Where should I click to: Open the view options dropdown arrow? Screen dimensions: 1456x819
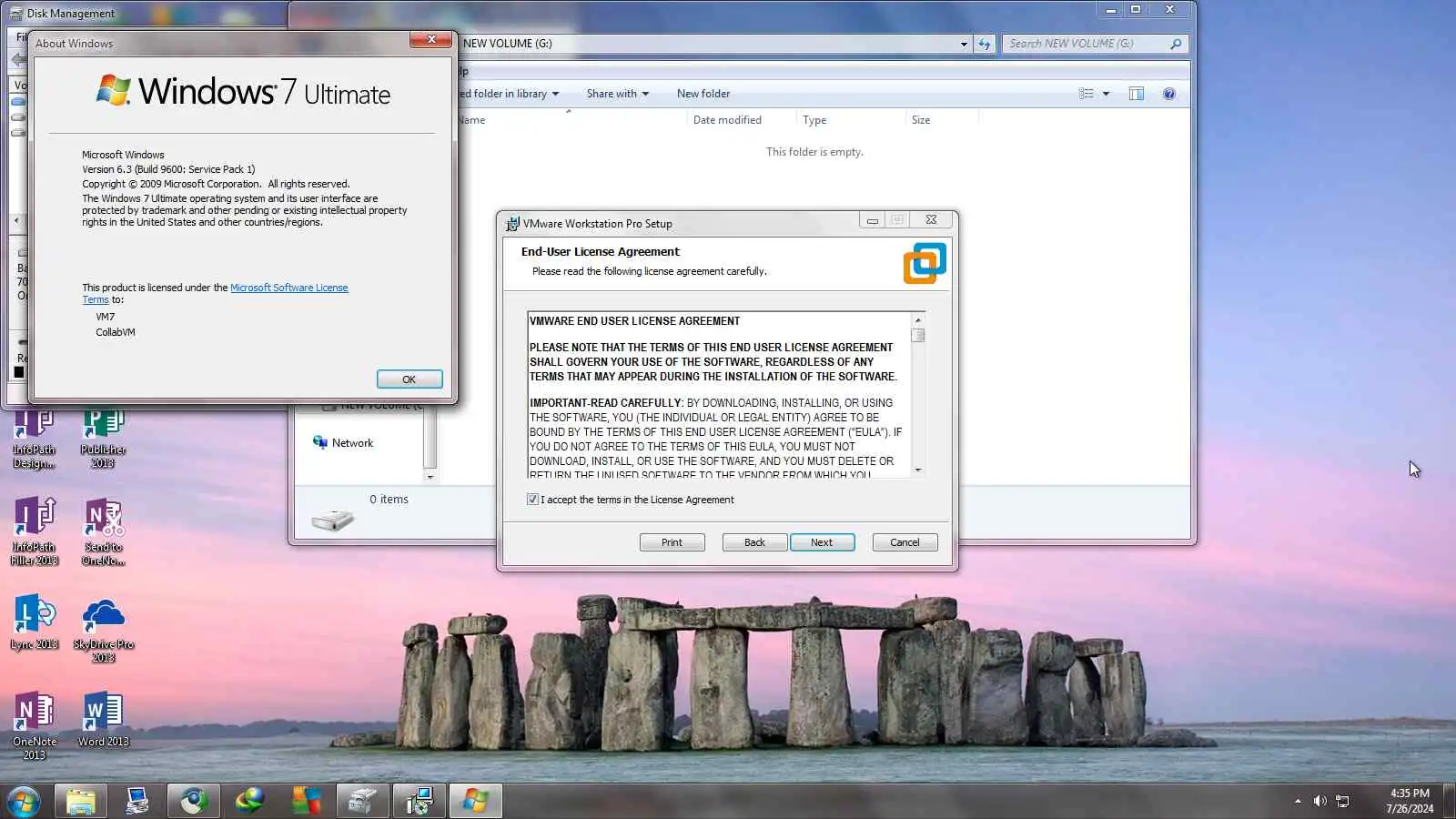click(x=1107, y=94)
